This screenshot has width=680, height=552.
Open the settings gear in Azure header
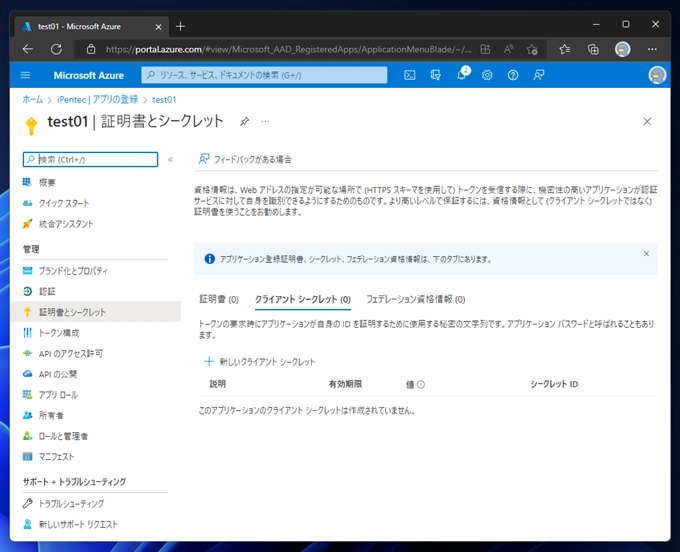tap(487, 75)
